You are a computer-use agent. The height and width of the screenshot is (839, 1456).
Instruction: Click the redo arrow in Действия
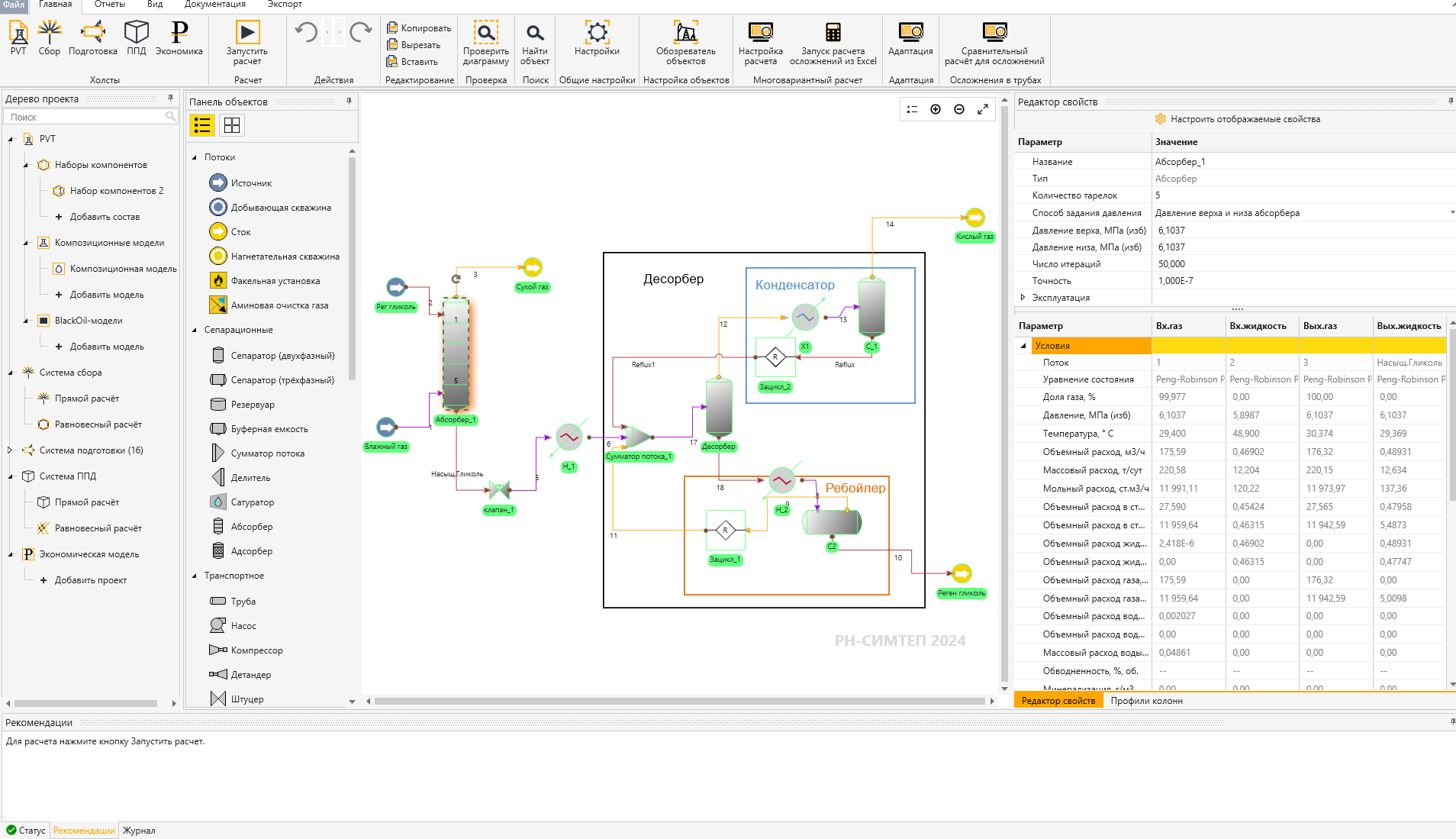pyautogui.click(x=360, y=32)
